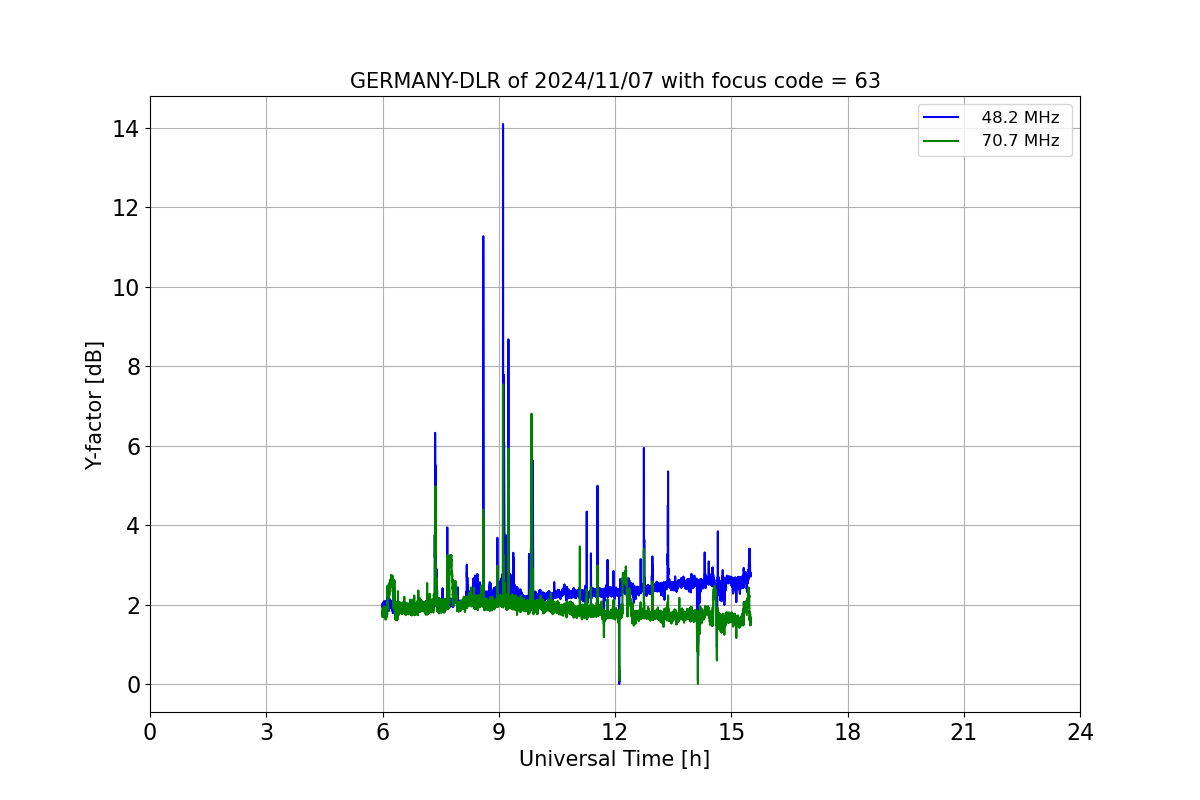The width and height of the screenshot is (1200, 800).
Task: Click y-axis tick label 10
Action: coord(125,288)
